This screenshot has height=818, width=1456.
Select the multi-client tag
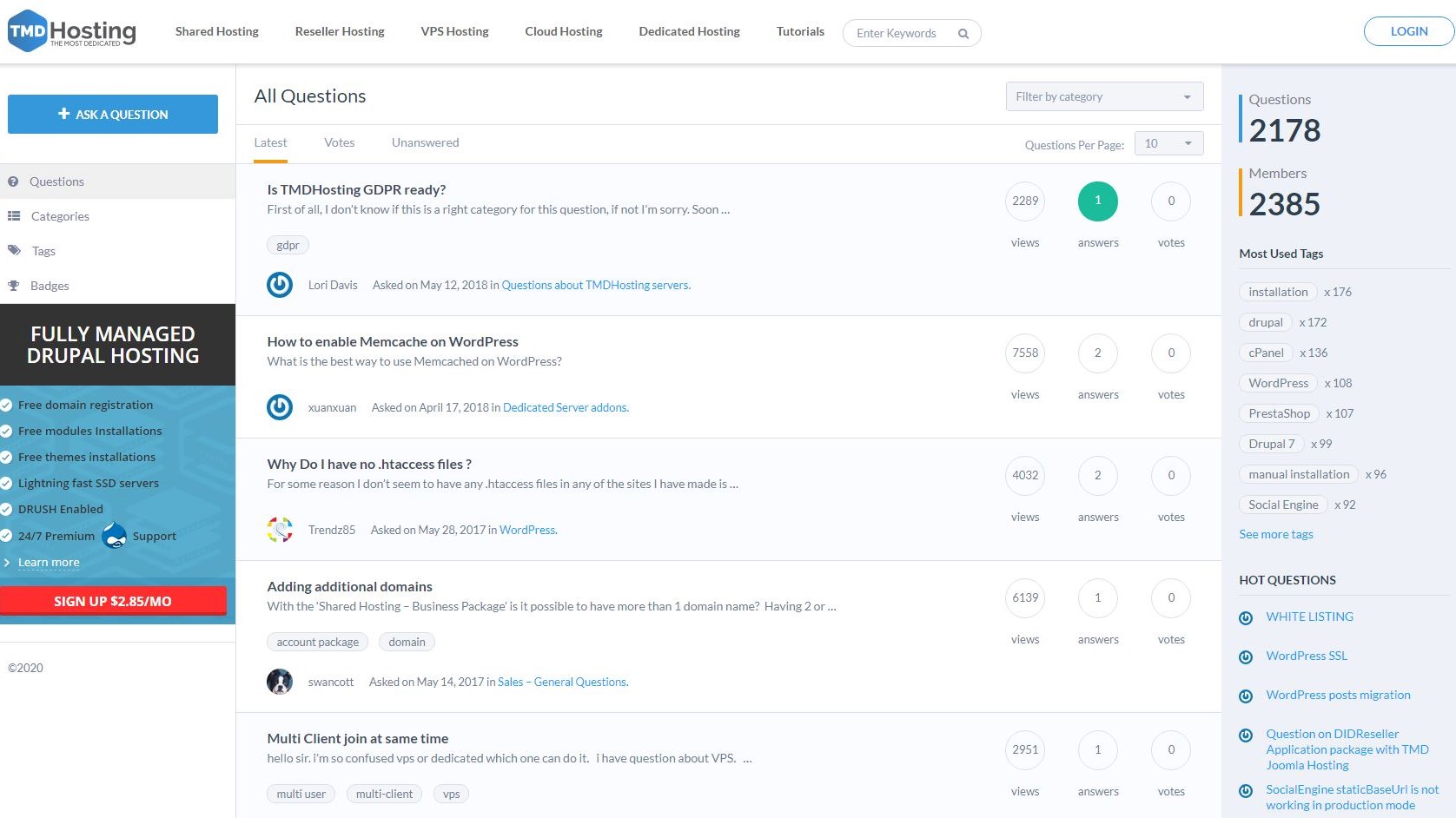pos(384,794)
